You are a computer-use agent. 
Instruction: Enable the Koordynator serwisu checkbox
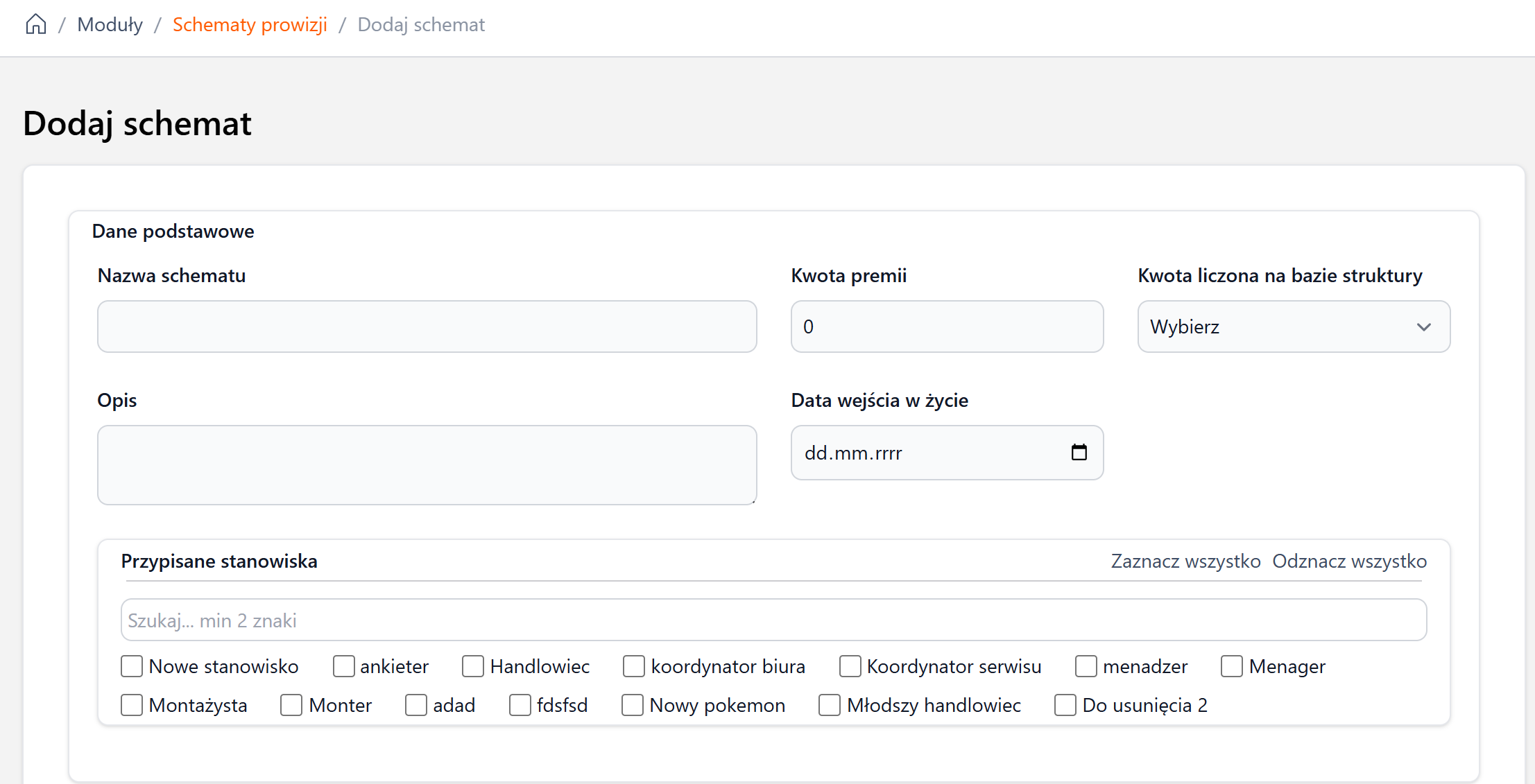[x=850, y=666]
